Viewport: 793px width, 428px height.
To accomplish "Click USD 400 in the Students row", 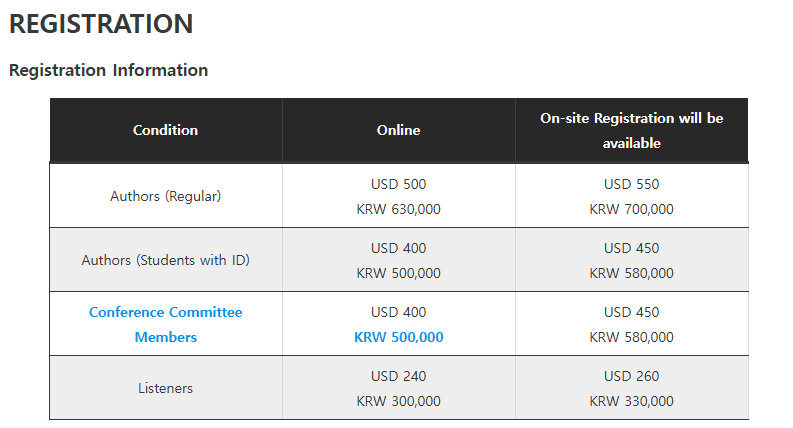I will tap(399, 248).
